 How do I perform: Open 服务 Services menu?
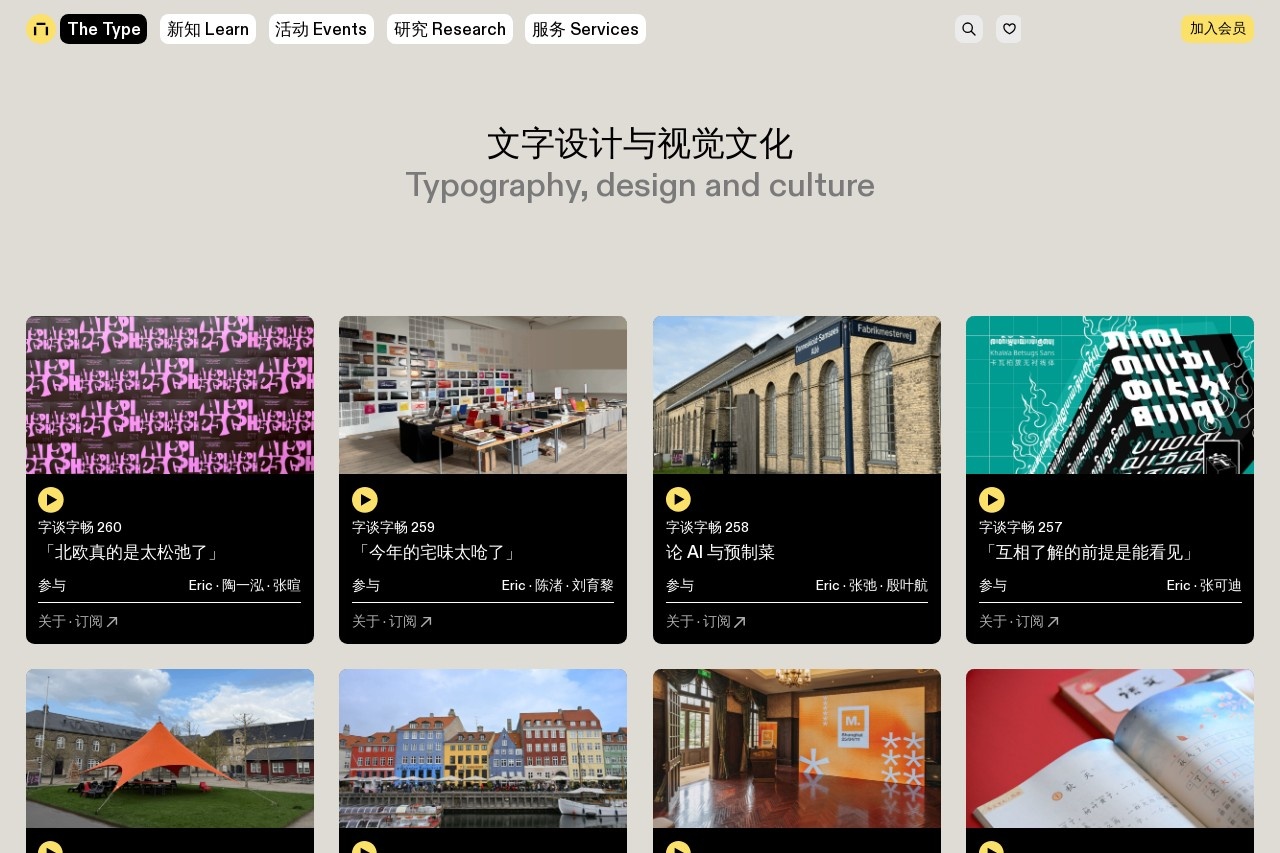(x=585, y=29)
